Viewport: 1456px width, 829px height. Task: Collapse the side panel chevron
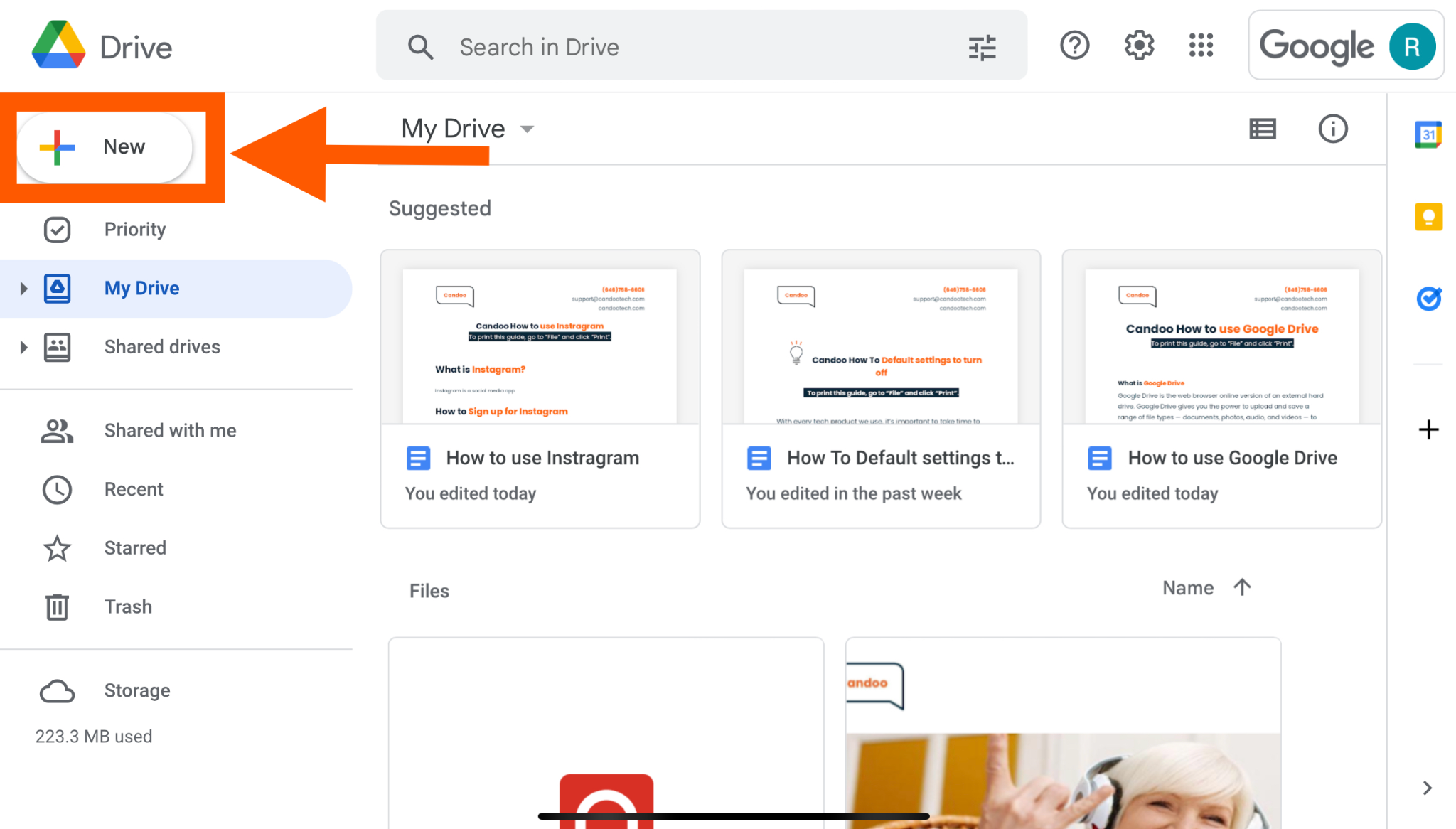pos(1427,788)
